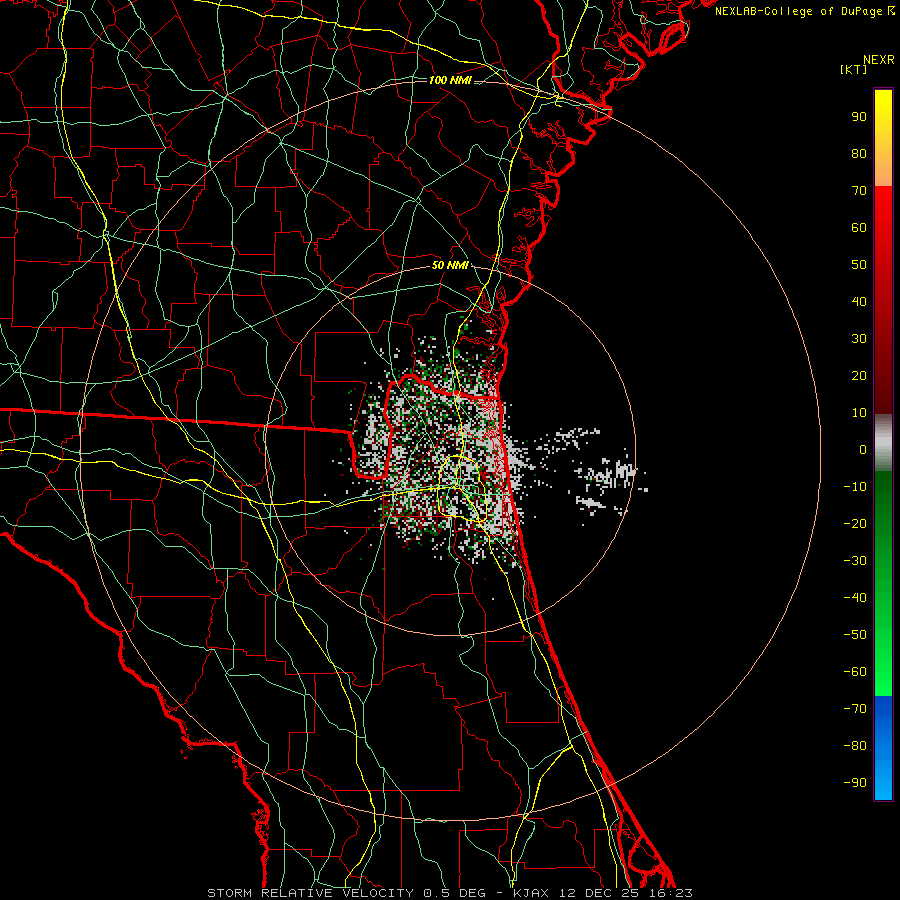The height and width of the screenshot is (900, 900).
Task: Click the -40 value on the velocity scale
Action: [855, 598]
